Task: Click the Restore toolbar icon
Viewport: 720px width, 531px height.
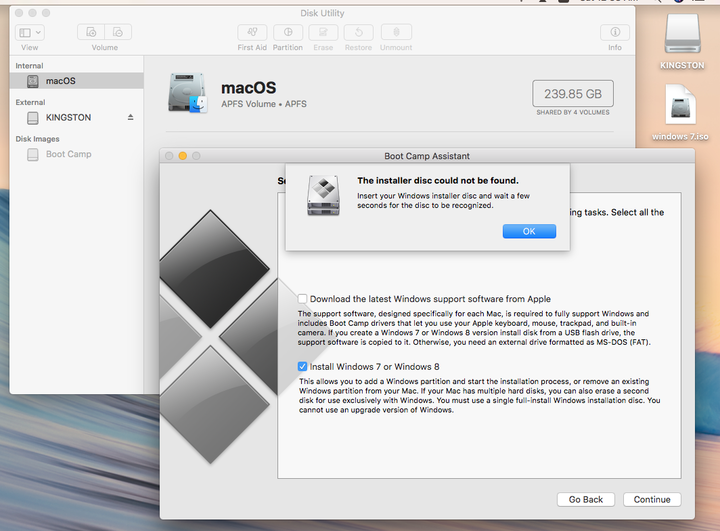Action: (x=359, y=32)
